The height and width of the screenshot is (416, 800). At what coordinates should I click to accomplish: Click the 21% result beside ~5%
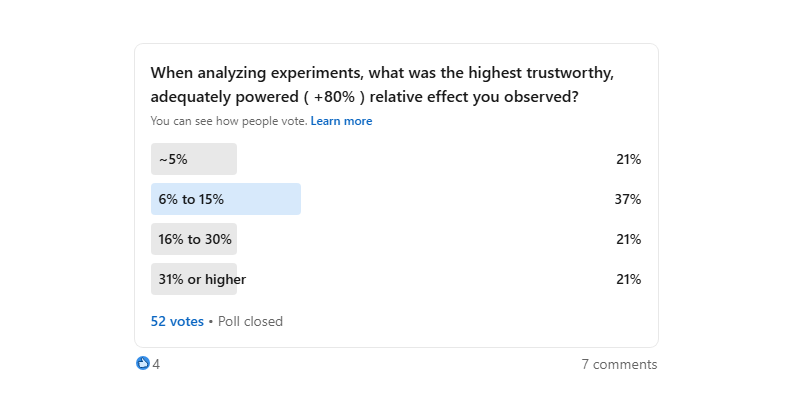(x=628, y=159)
